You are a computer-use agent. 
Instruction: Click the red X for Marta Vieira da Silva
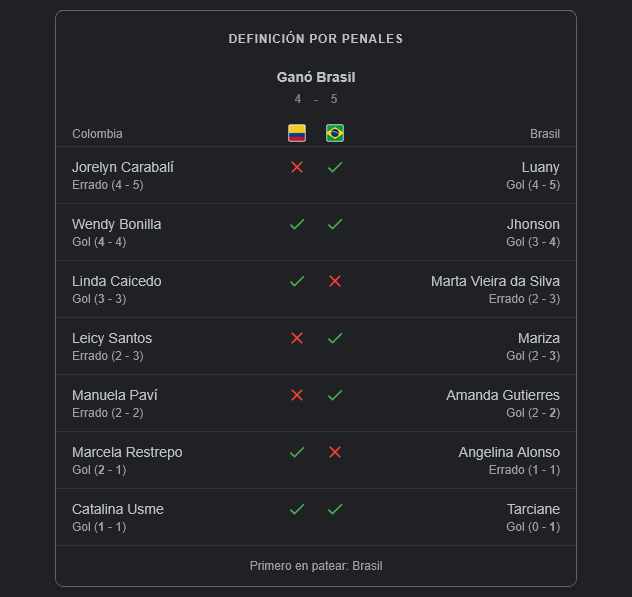pyautogui.click(x=335, y=281)
